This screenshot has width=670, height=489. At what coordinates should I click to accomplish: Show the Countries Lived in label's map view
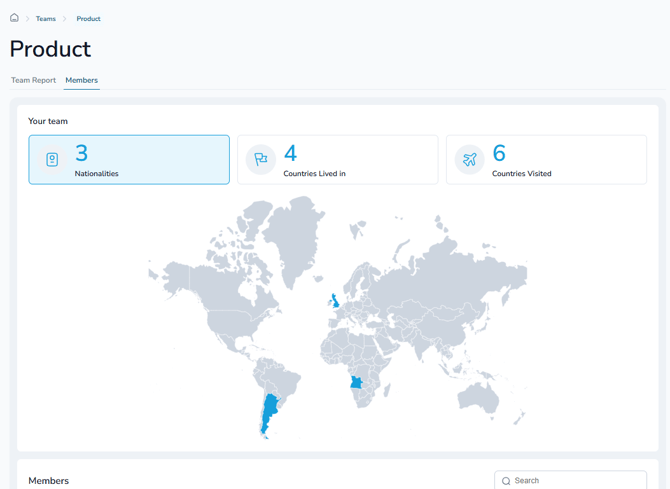pyautogui.click(x=314, y=174)
